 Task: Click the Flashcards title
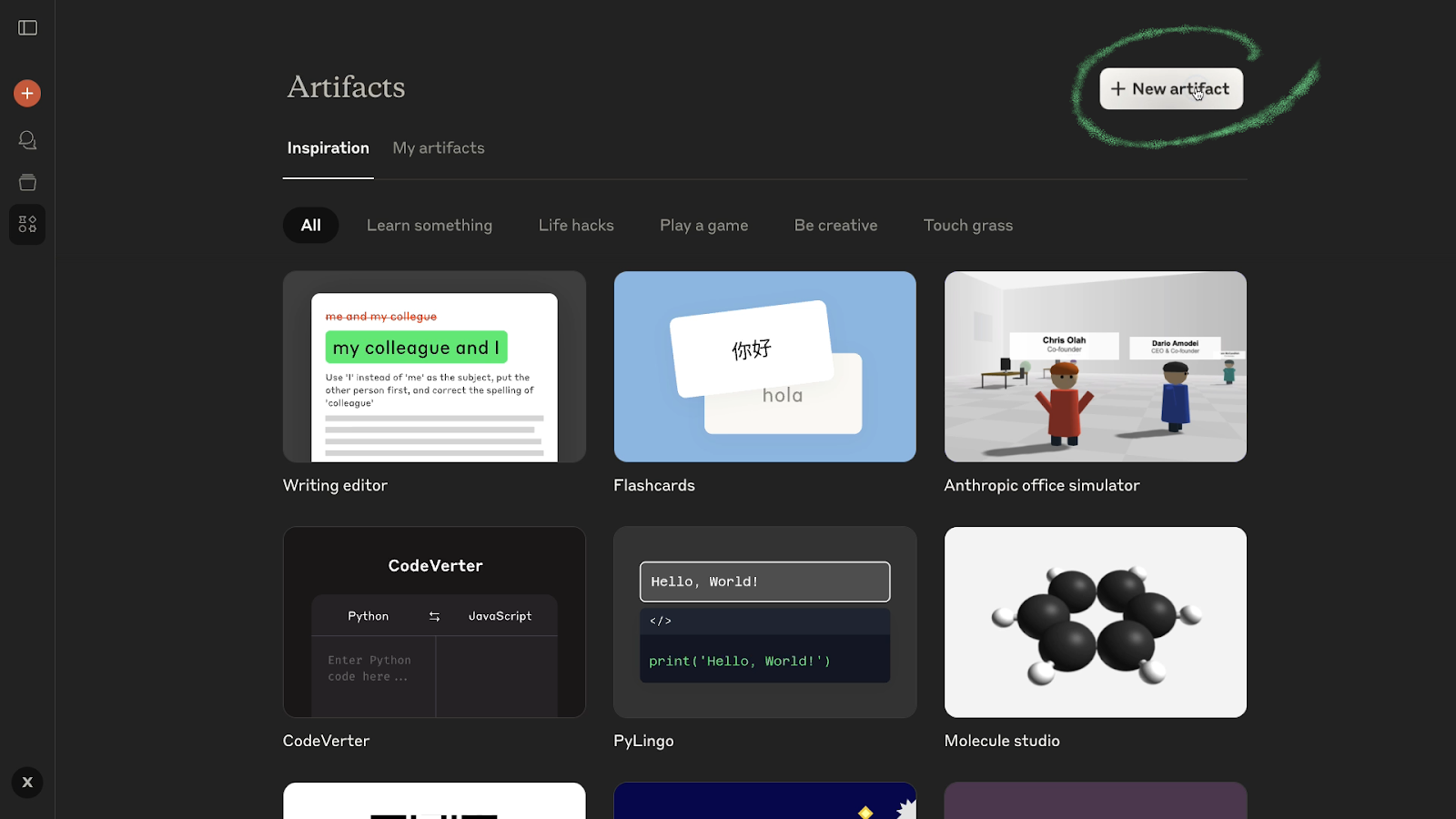pyautogui.click(x=654, y=486)
